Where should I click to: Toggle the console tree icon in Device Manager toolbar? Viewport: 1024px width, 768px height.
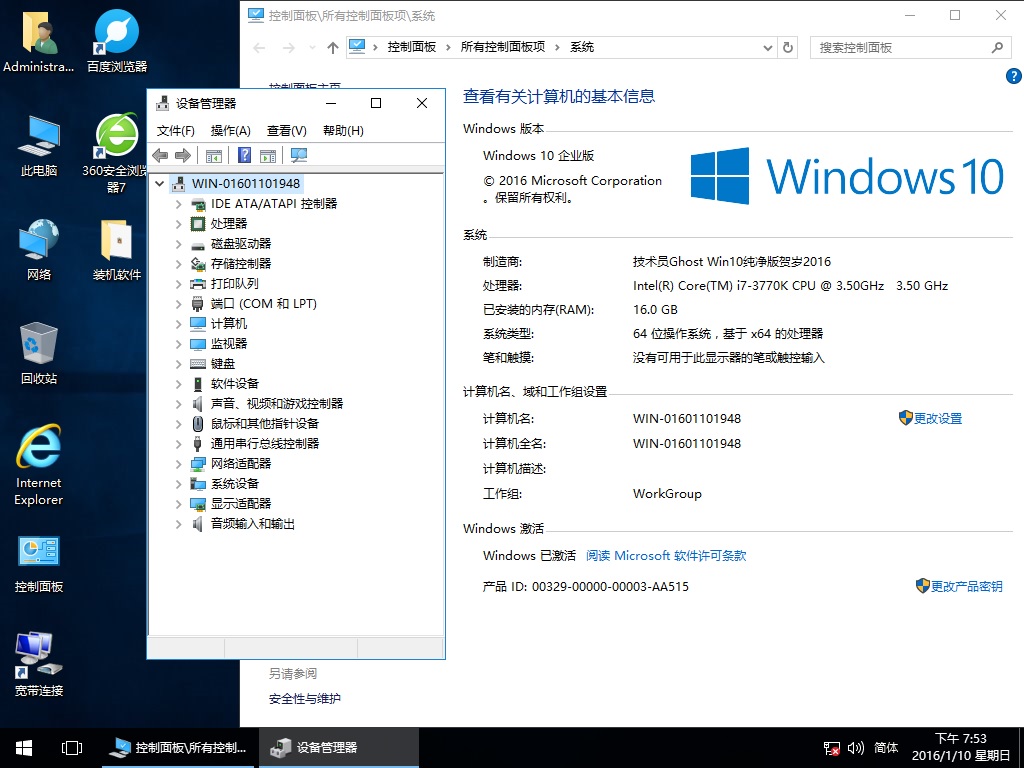(x=214, y=155)
